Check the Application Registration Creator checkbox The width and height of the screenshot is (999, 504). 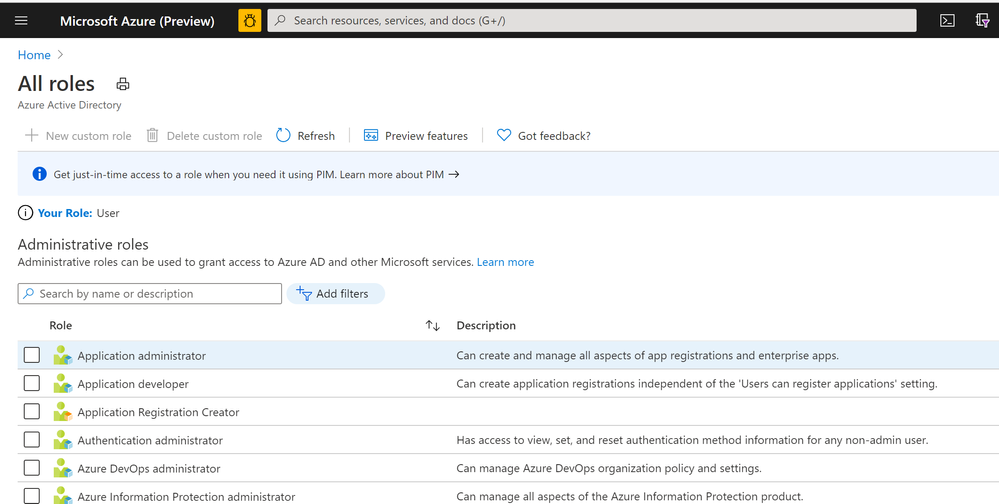(x=32, y=411)
